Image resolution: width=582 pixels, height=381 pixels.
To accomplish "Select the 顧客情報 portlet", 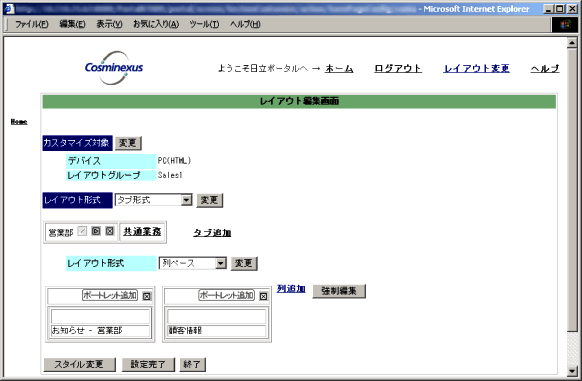I will click(x=217, y=330).
